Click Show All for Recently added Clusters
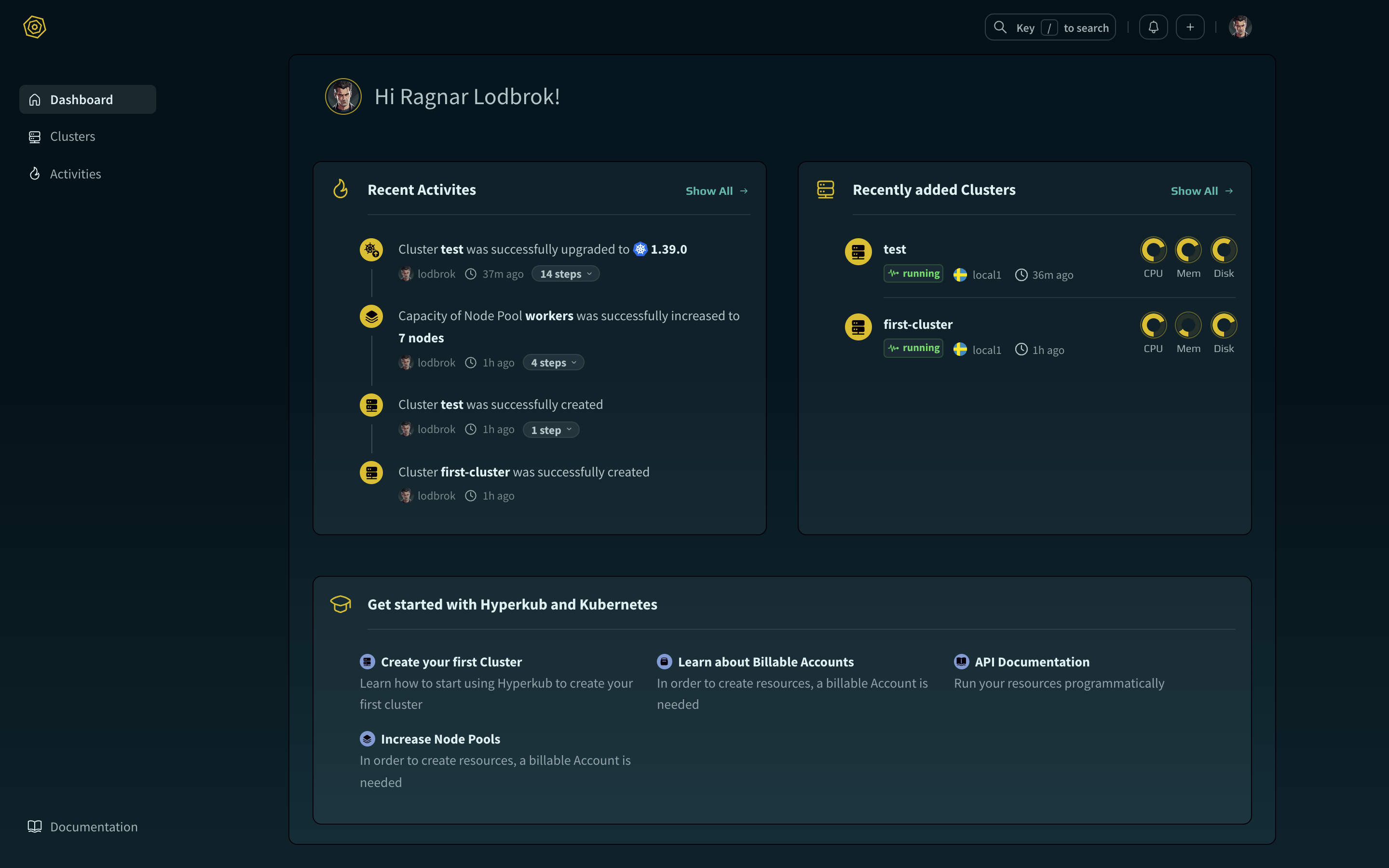1389x868 pixels. (x=1202, y=190)
